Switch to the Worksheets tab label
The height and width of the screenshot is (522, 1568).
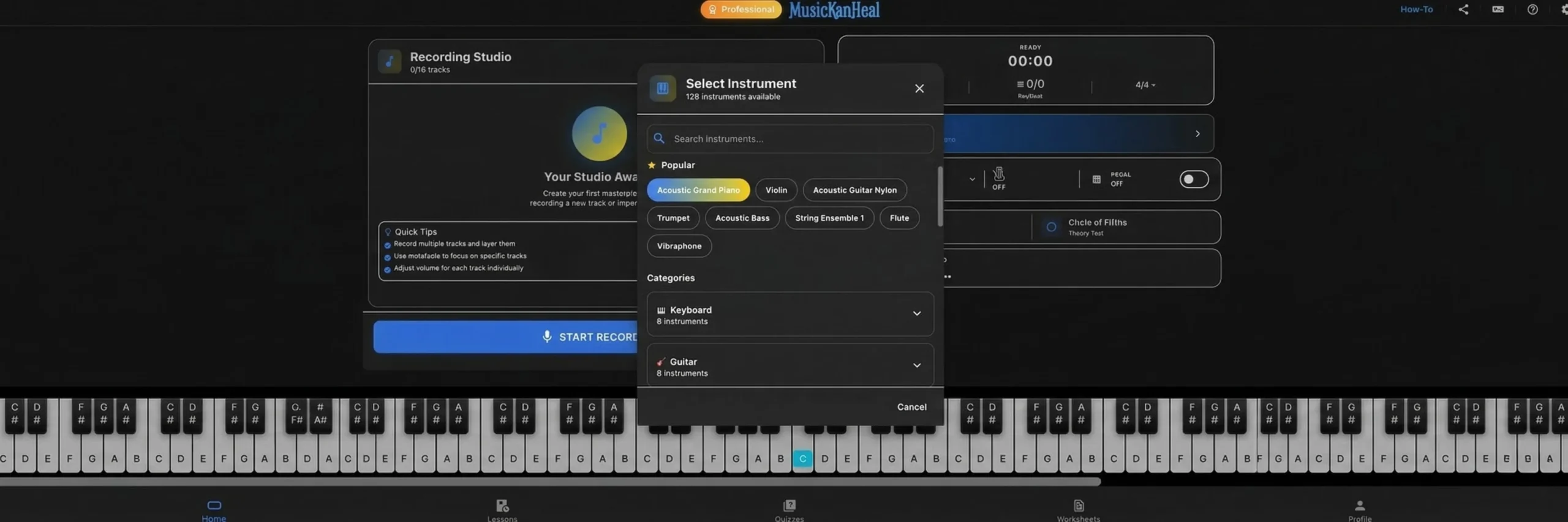point(1079,518)
